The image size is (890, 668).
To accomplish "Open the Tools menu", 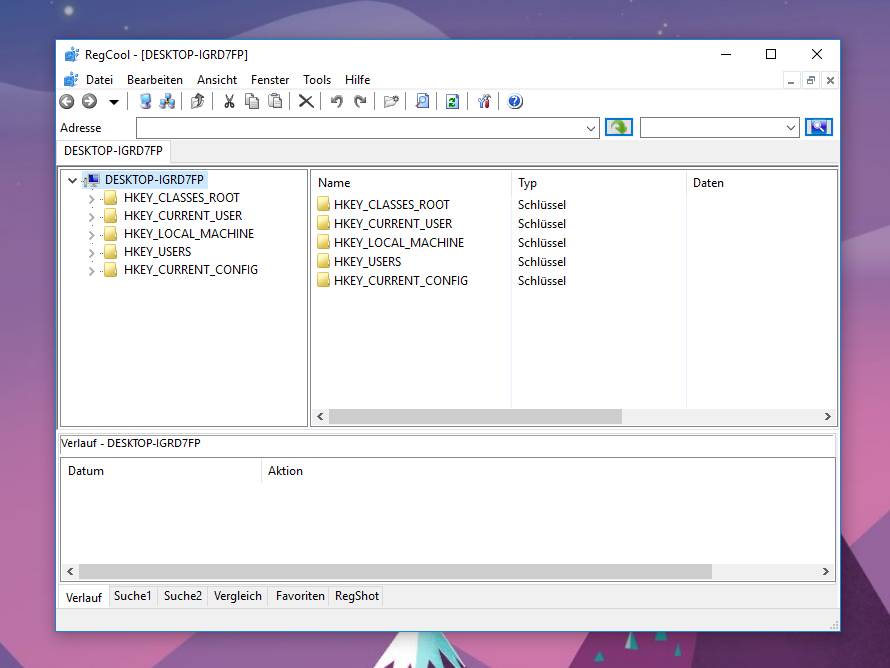I will coord(317,79).
